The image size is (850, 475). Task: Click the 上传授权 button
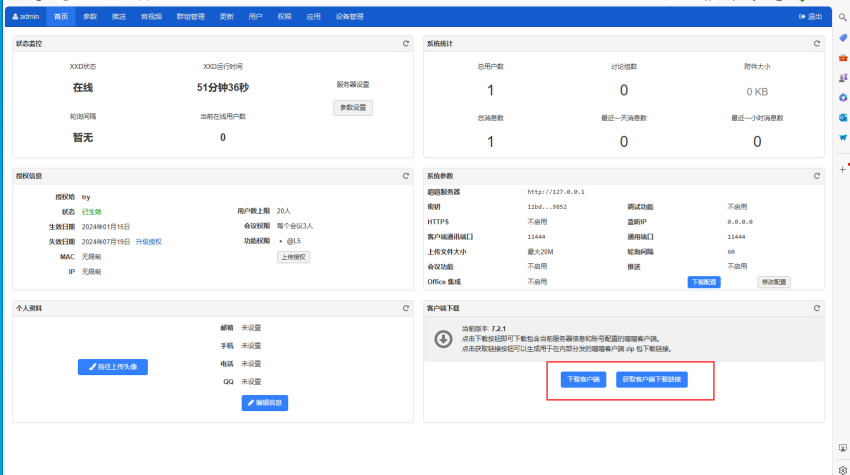(x=294, y=257)
